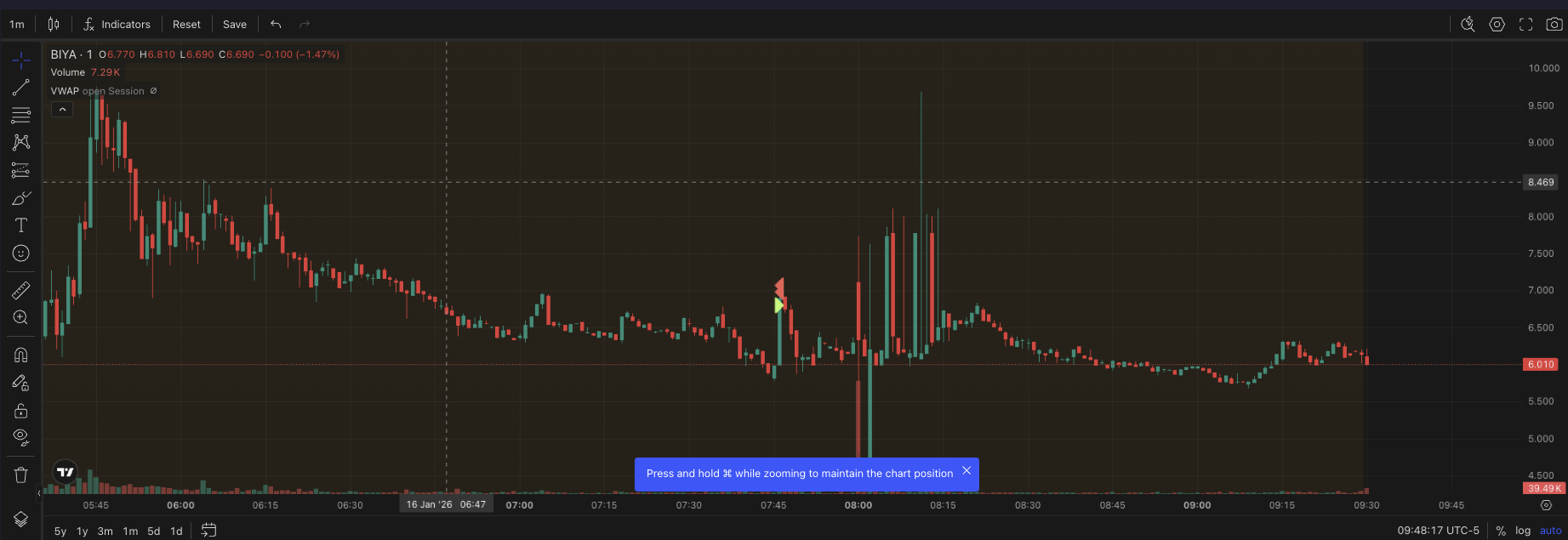1568x540 pixels.
Task: Take a chart snapshot with camera icon
Action: (x=1554, y=24)
